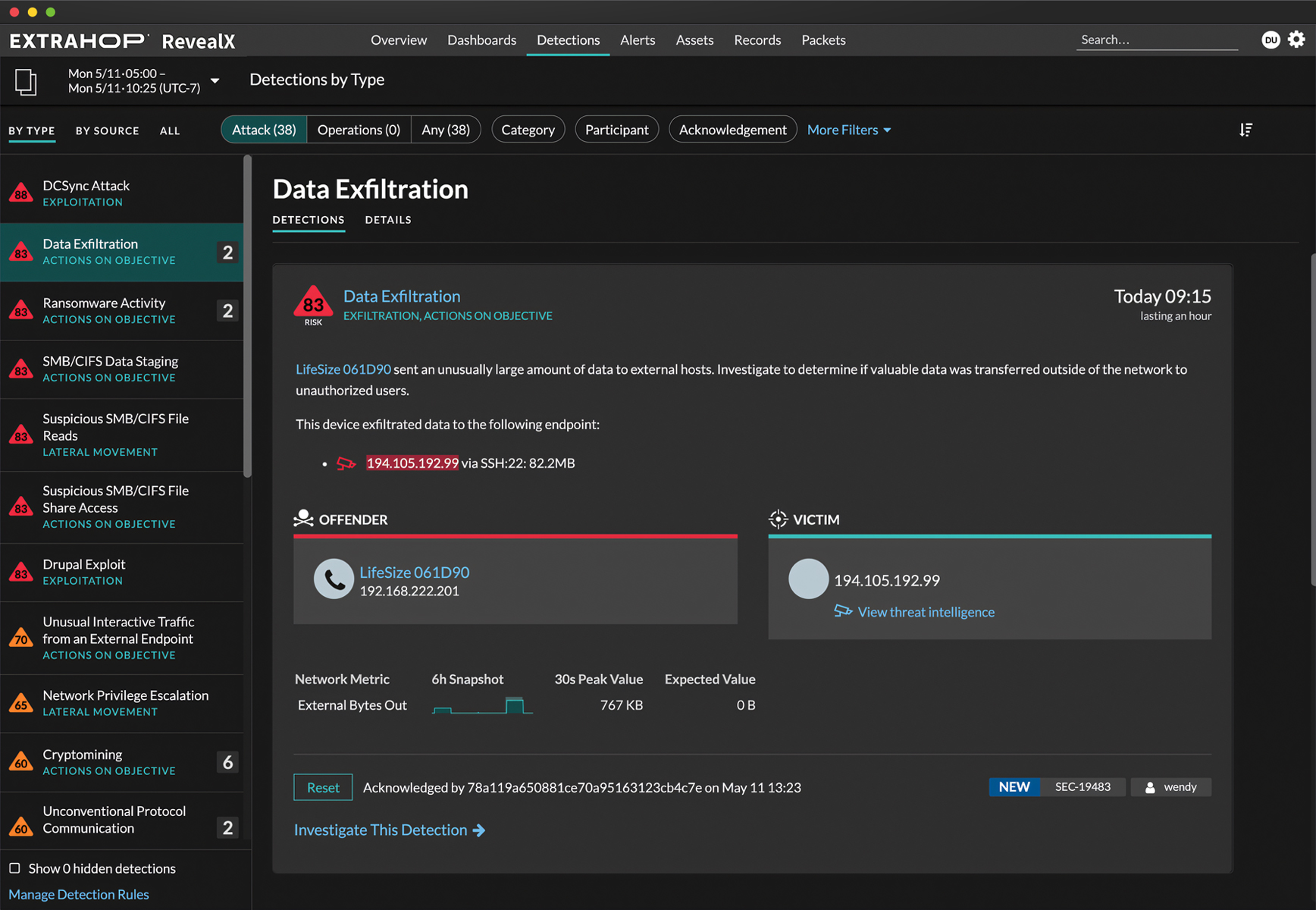The height and width of the screenshot is (910, 1316).
Task: Click the user icon on wendy assignee tag
Action: click(x=1150, y=787)
